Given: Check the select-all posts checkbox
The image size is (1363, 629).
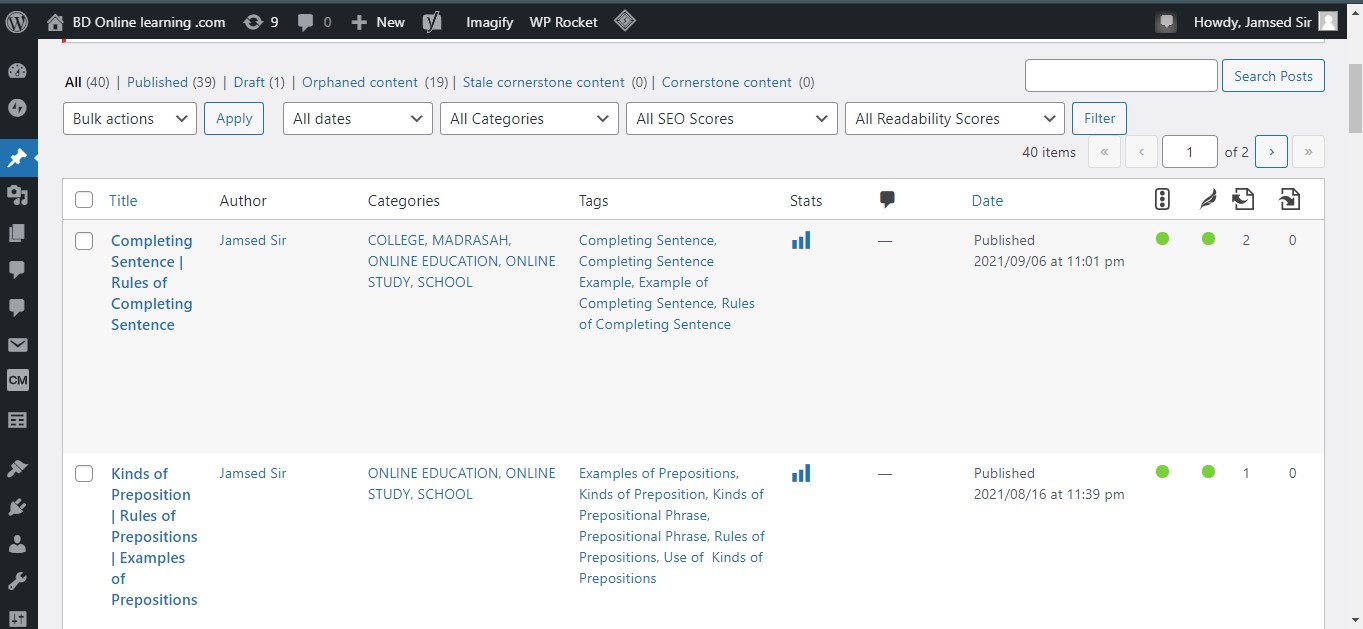Looking at the screenshot, I should 84,199.
